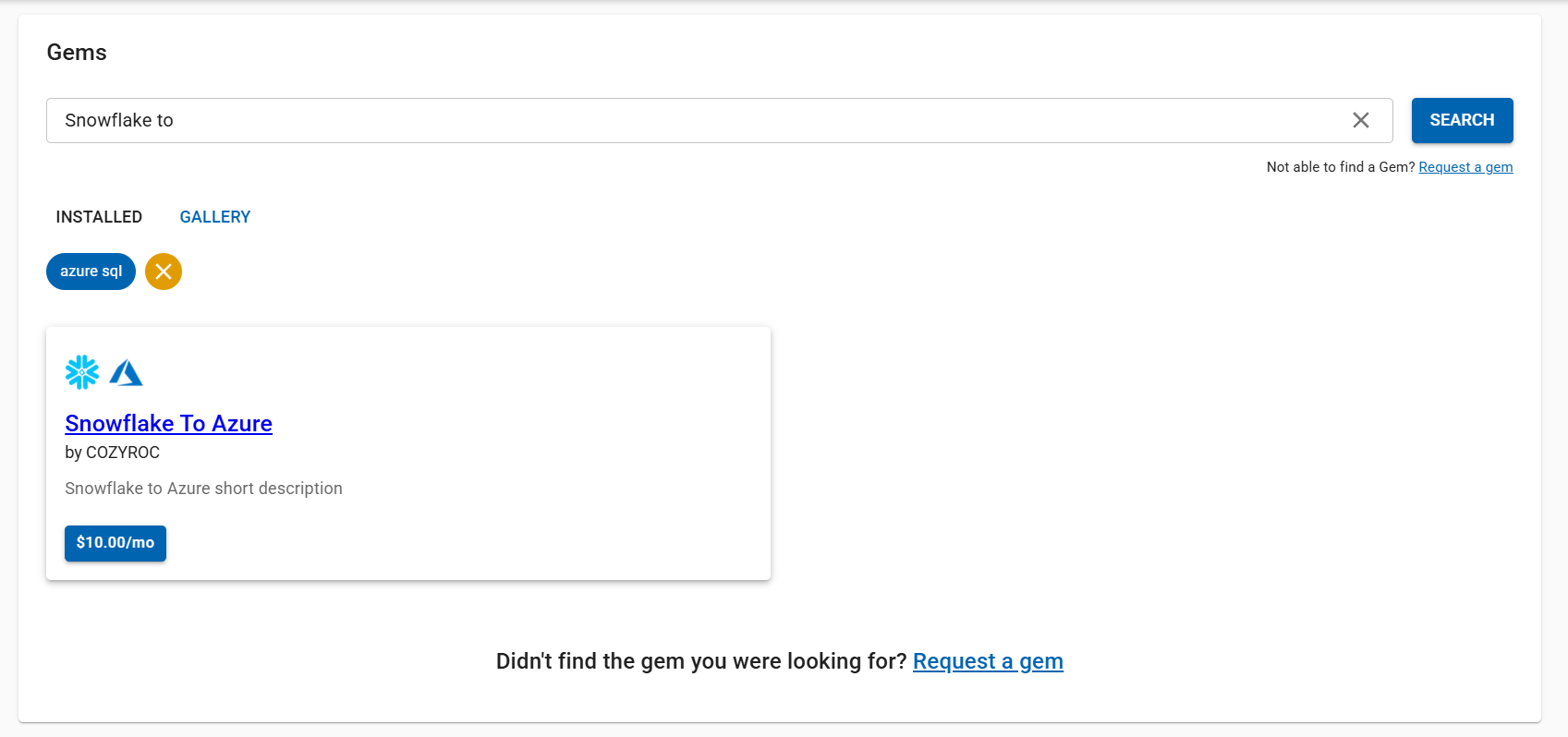Toggle the azure sql filter chip
The image size is (1568, 737).
point(91,272)
